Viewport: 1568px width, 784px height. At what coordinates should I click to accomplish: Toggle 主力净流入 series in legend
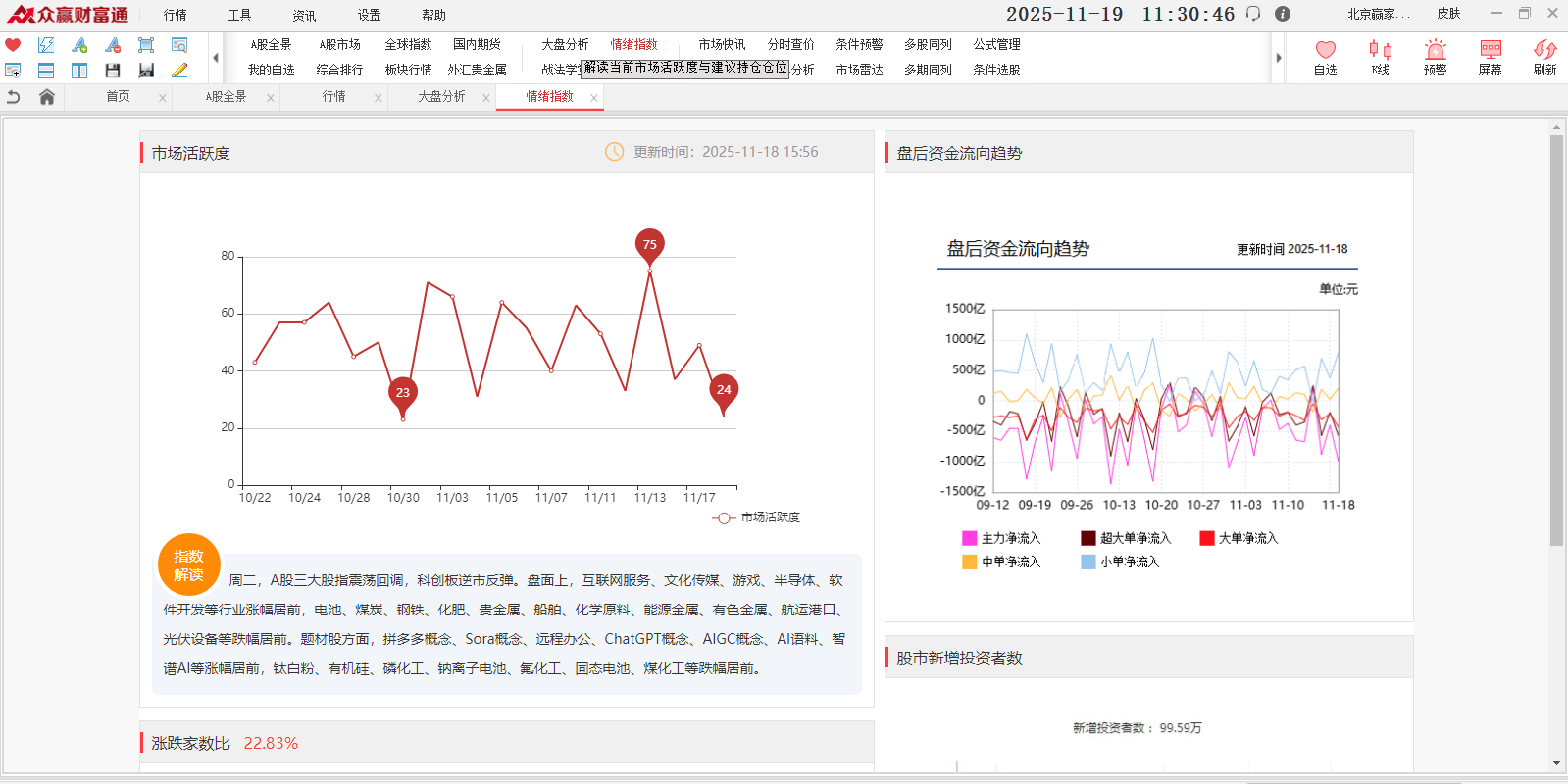click(1001, 538)
